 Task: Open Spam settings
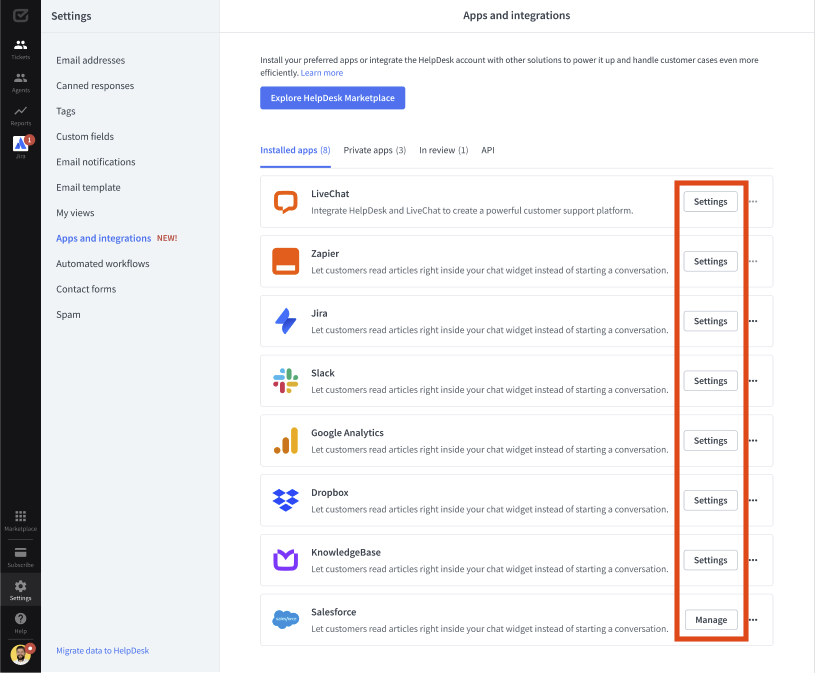(x=68, y=315)
